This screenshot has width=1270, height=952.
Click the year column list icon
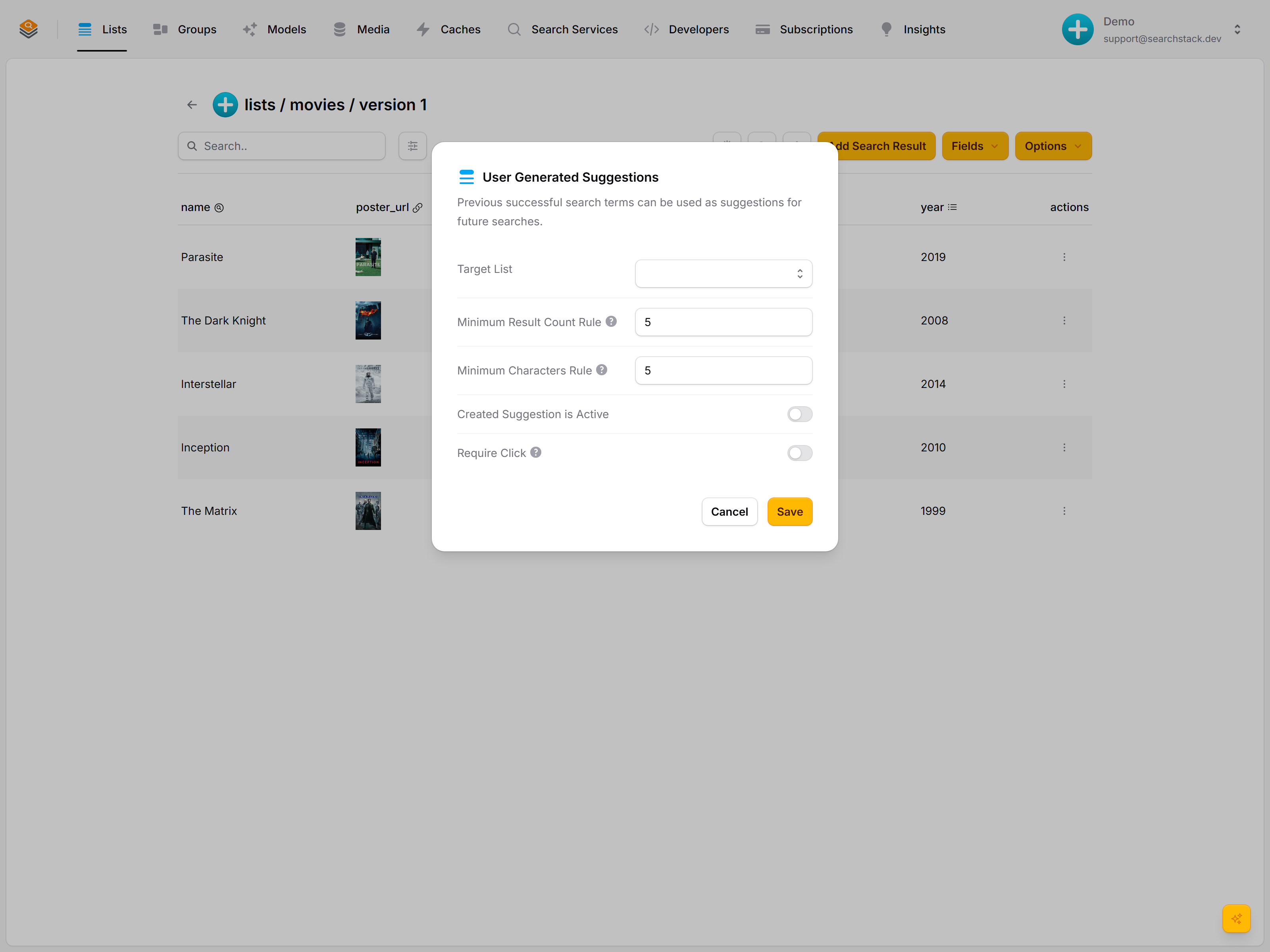[952, 207]
